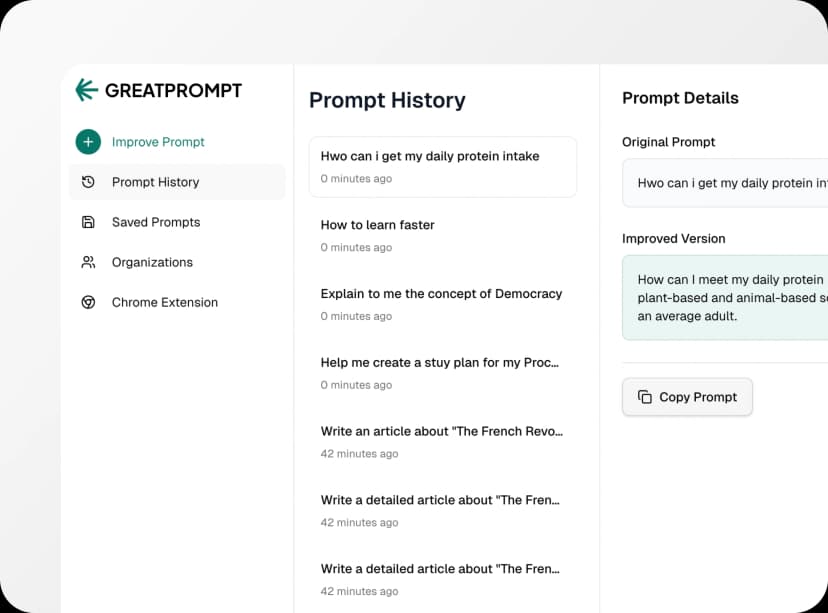Select Prompt History in the sidebar
828x613 pixels.
click(156, 182)
